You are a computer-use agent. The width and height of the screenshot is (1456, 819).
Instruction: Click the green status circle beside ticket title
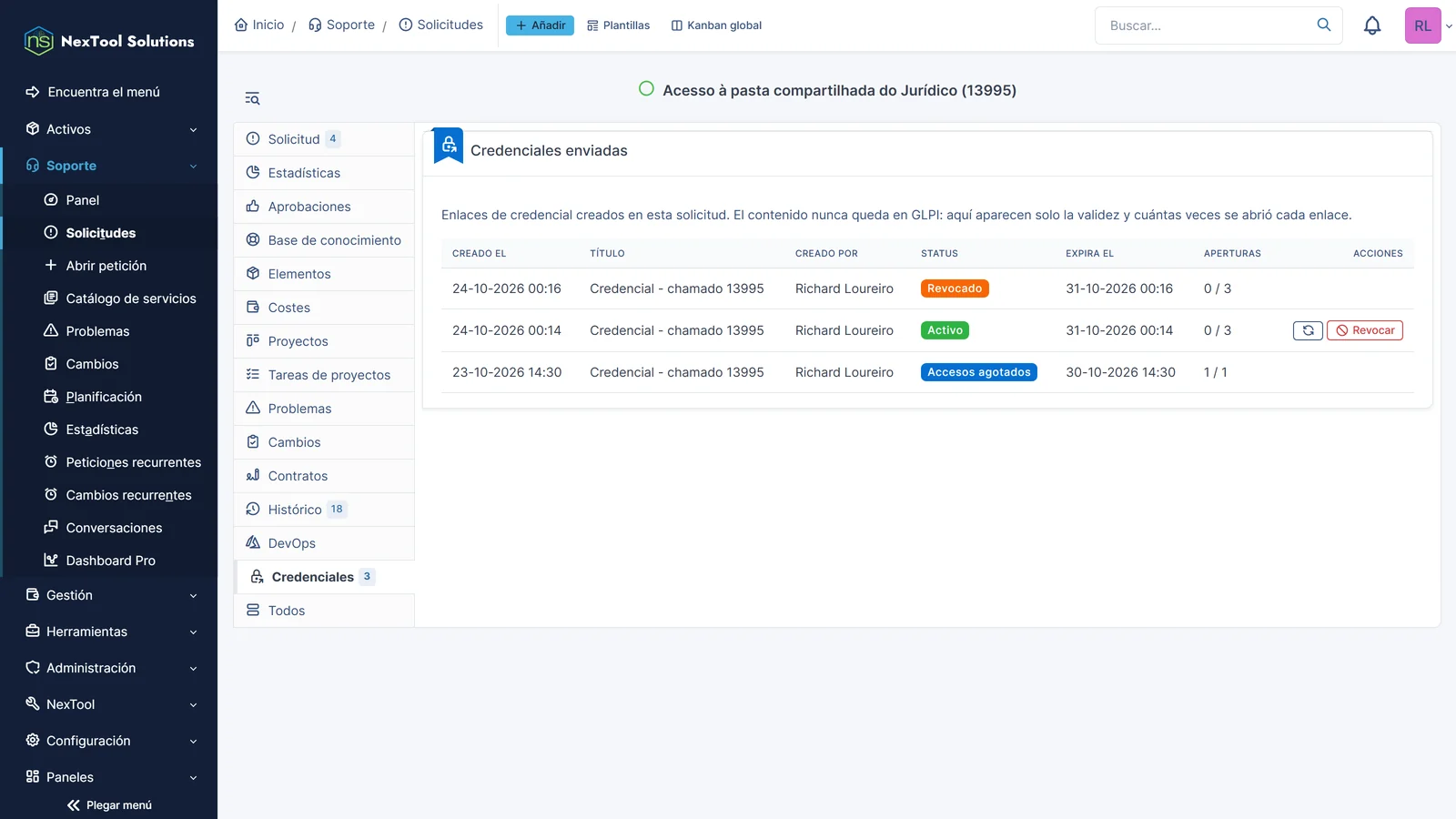pos(646,88)
